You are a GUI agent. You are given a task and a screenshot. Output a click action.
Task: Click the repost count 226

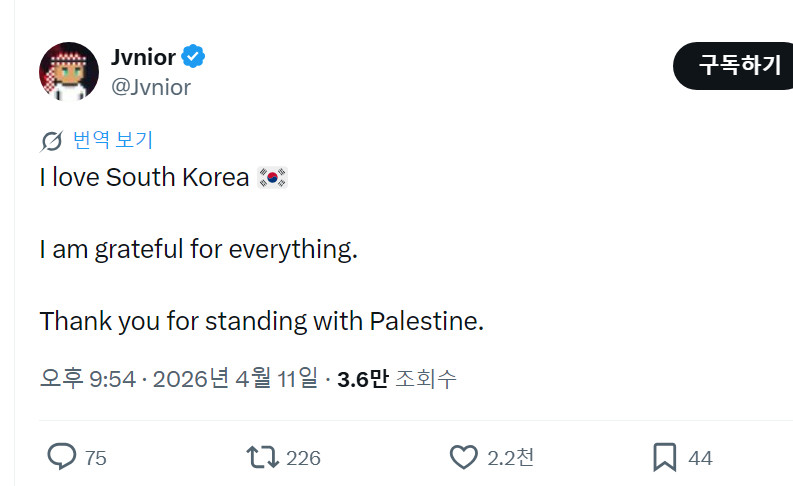tap(303, 458)
